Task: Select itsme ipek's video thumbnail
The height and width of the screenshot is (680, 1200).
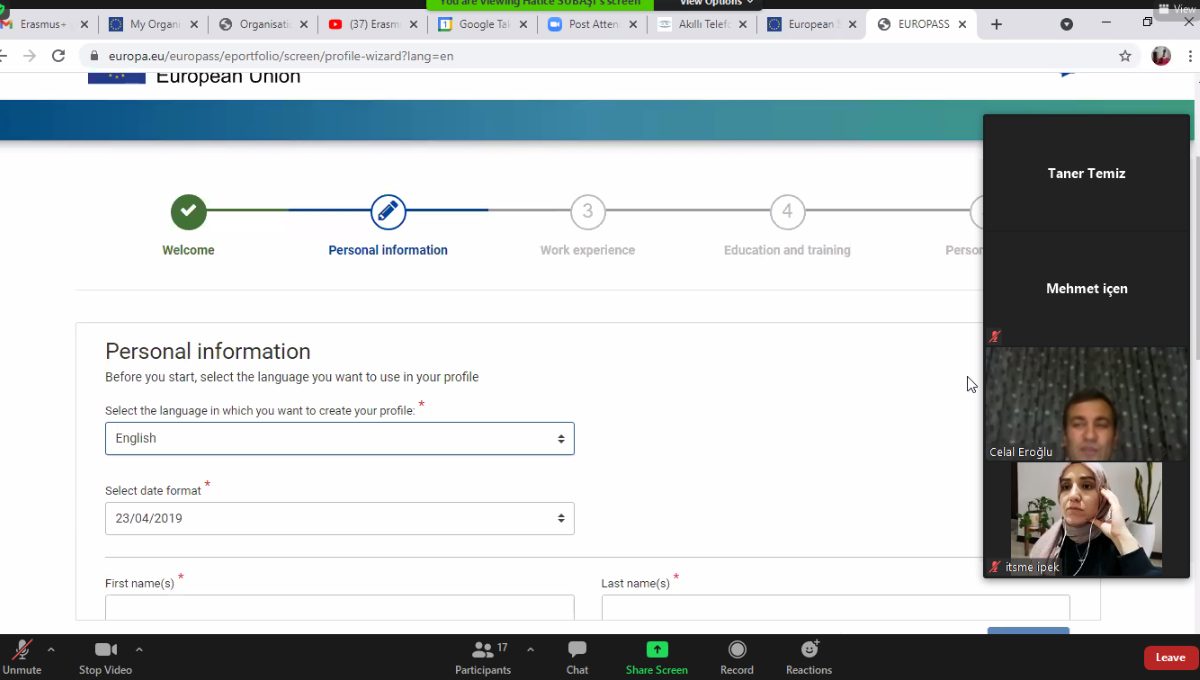Action: (1087, 519)
